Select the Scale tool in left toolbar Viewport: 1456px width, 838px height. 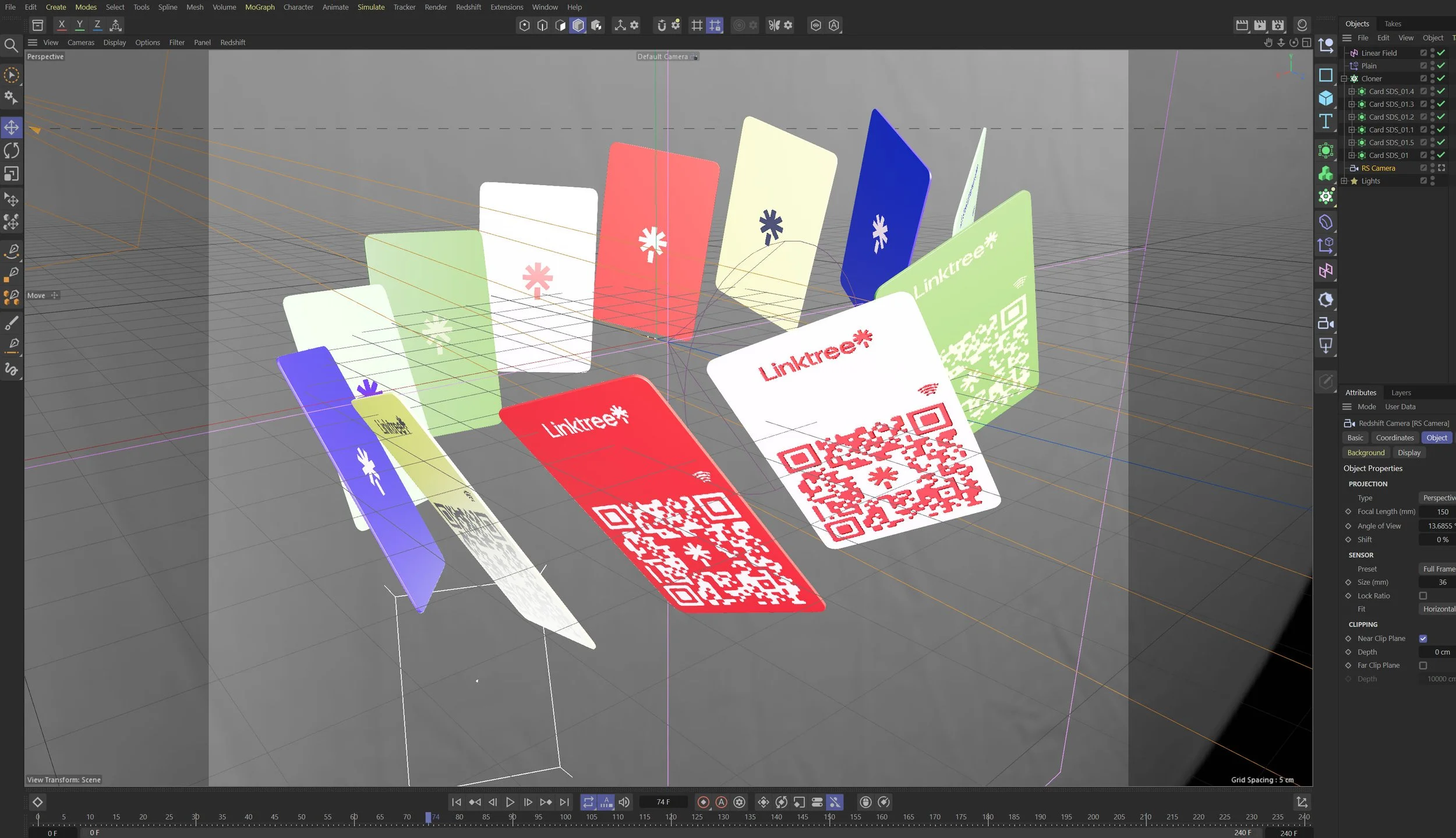click(x=11, y=174)
